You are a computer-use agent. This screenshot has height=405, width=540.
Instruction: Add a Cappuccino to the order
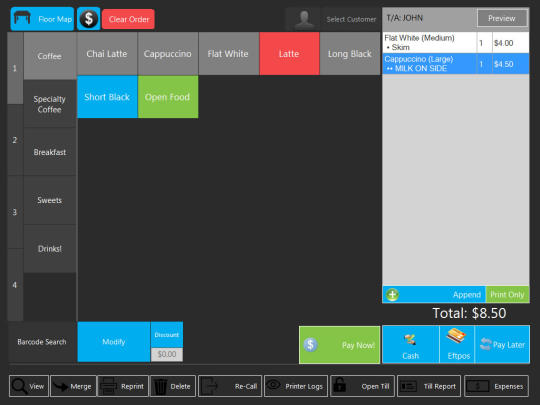[168, 54]
